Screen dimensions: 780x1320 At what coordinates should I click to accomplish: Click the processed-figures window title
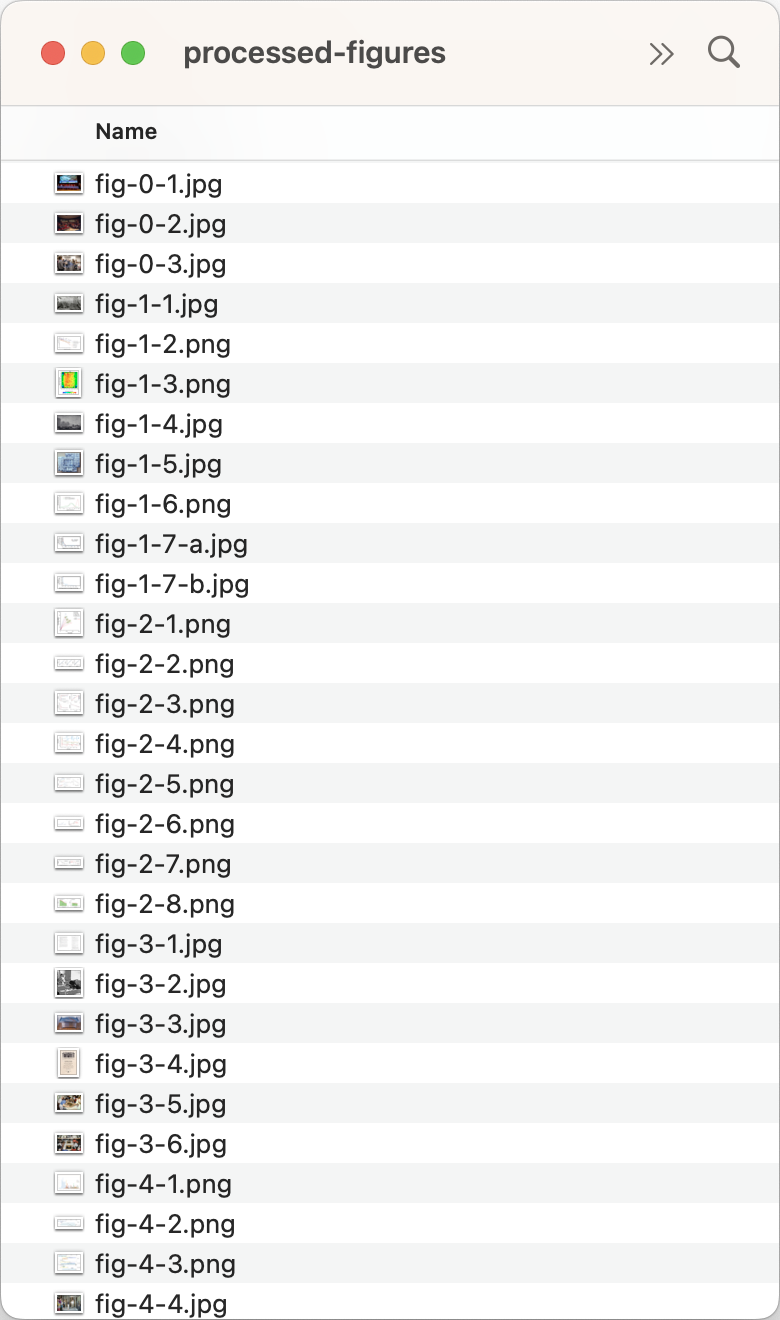[314, 53]
